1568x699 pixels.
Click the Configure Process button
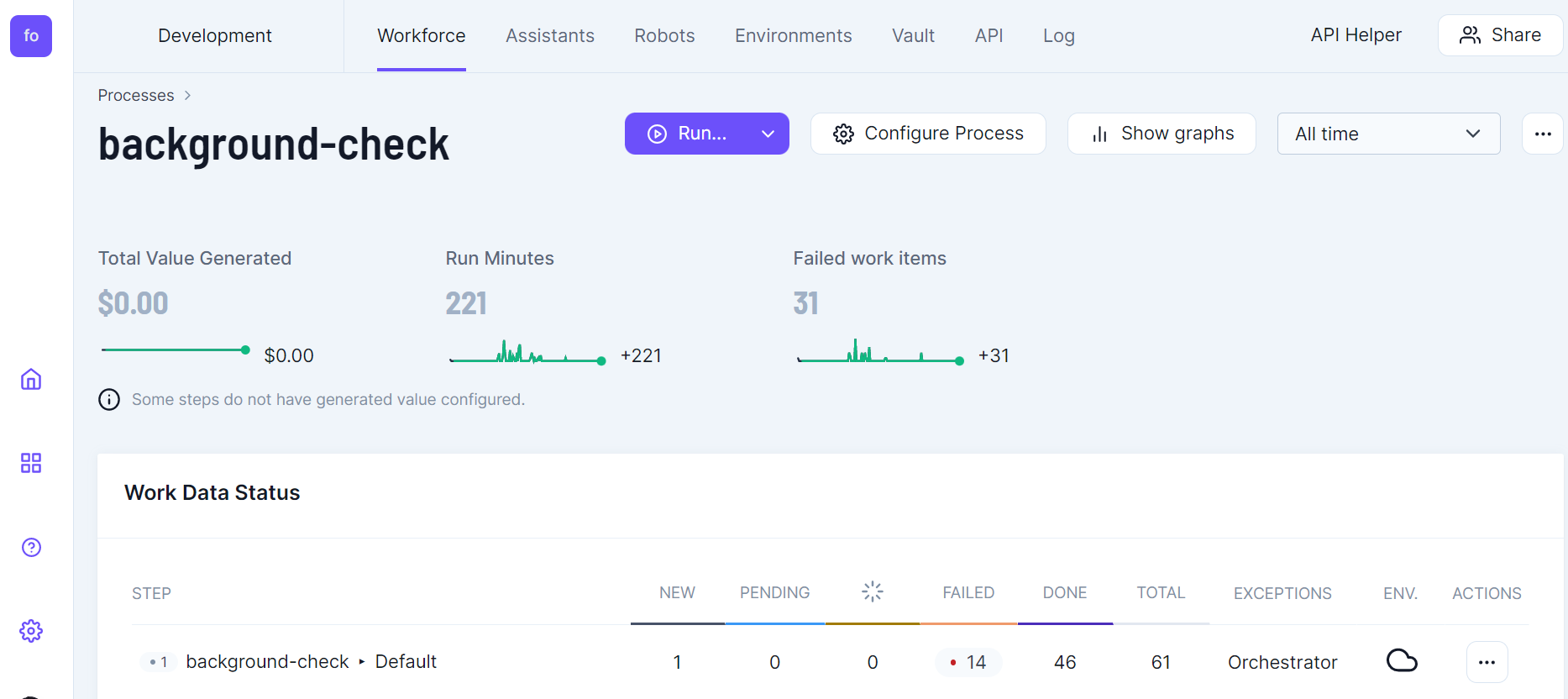click(x=927, y=134)
